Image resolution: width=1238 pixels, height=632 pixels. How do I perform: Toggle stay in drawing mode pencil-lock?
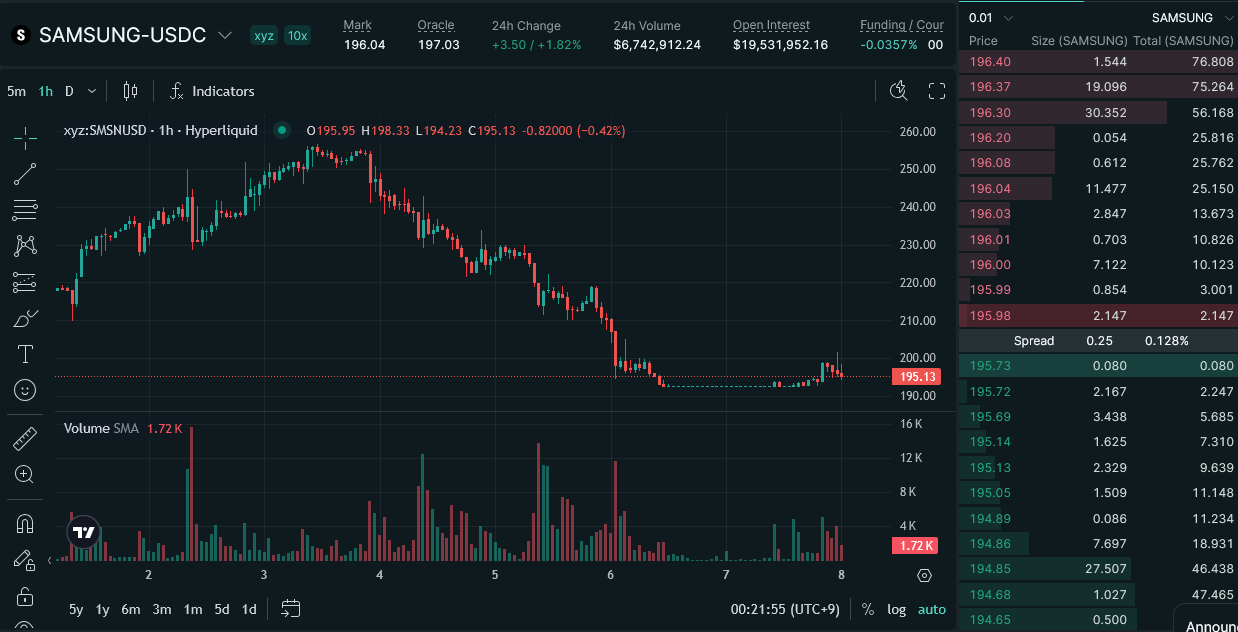(25, 560)
